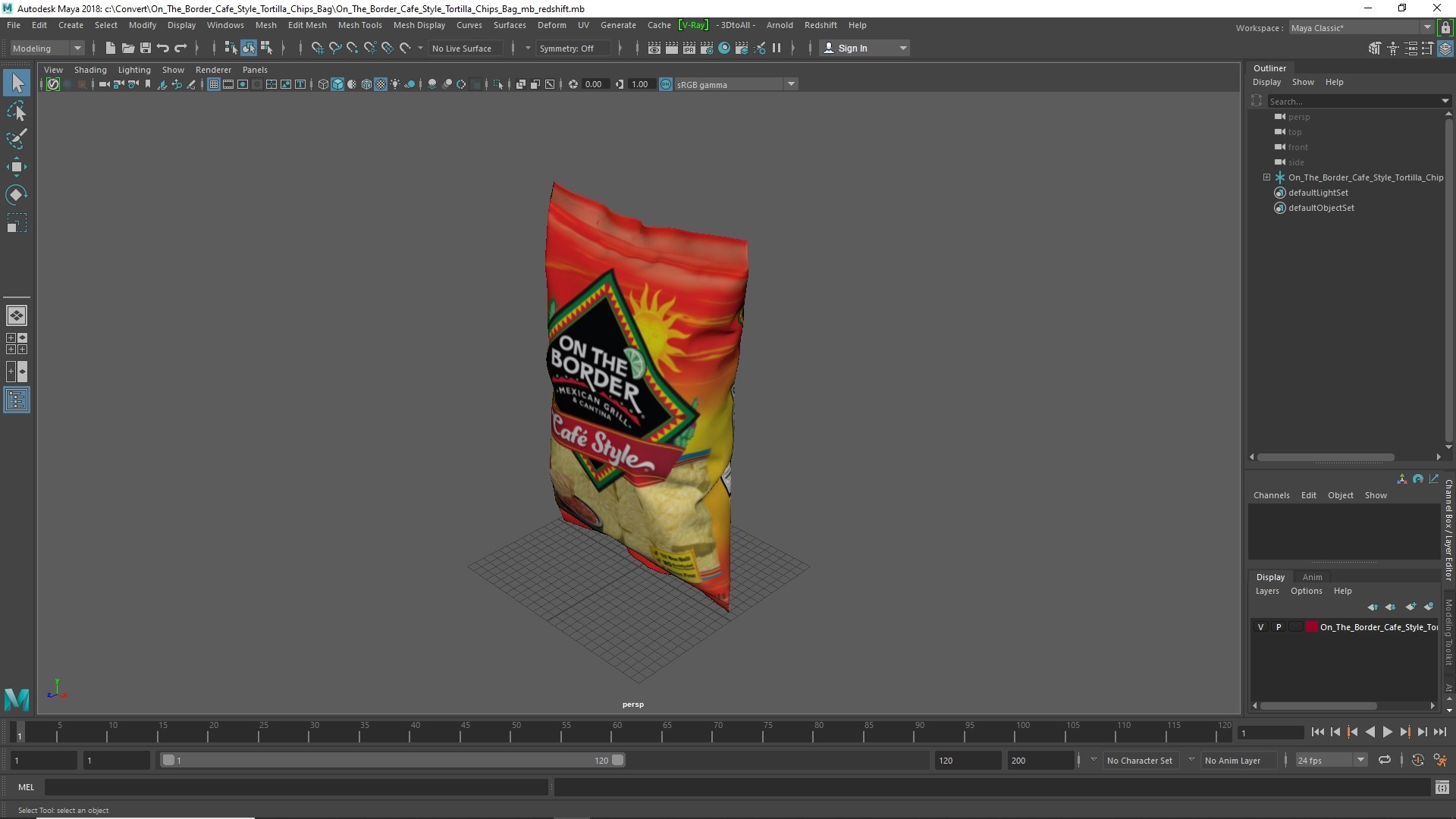Open the Layers menu in Layer Editor
This screenshot has width=1456, height=819.
point(1266,591)
